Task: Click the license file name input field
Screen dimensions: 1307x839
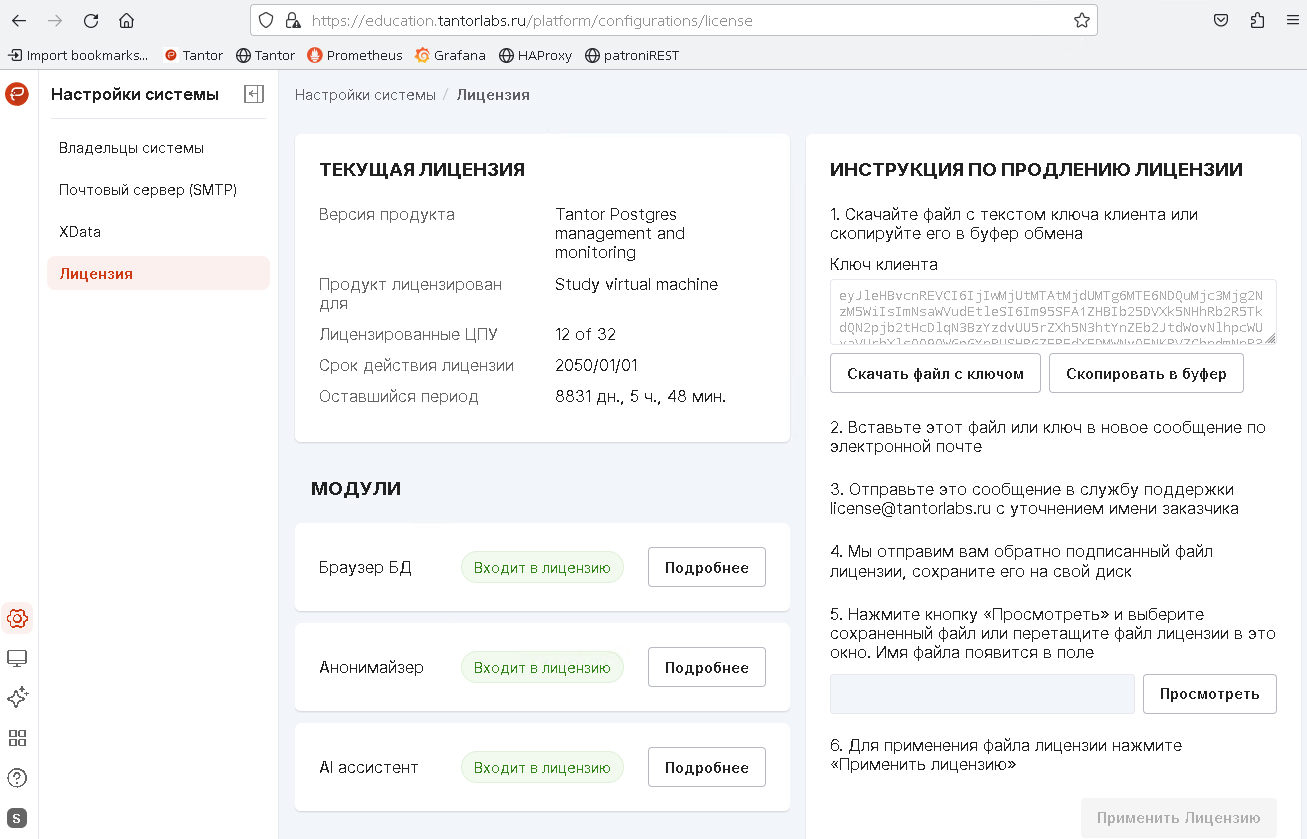Action: pyautogui.click(x=981, y=694)
